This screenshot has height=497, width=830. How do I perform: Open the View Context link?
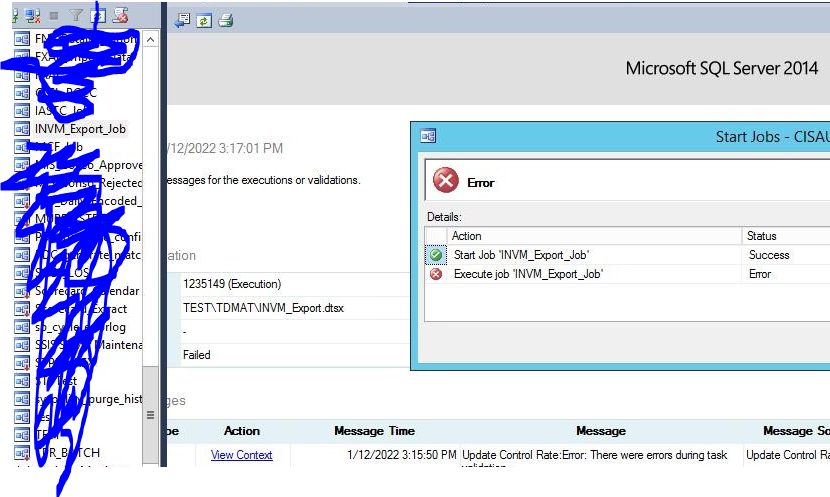(x=241, y=455)
